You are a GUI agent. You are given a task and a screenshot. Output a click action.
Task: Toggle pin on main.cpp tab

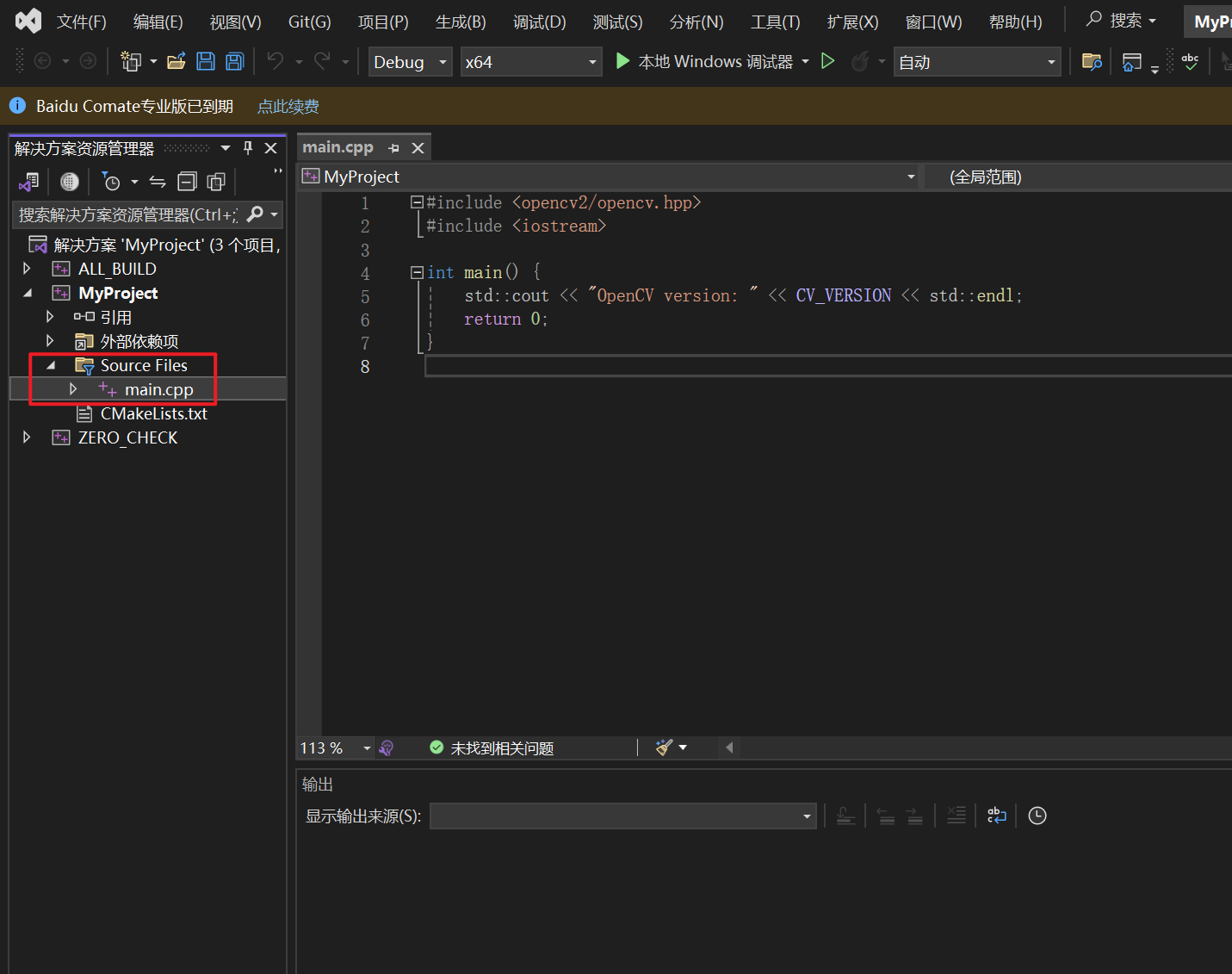[x=394, y=148]
